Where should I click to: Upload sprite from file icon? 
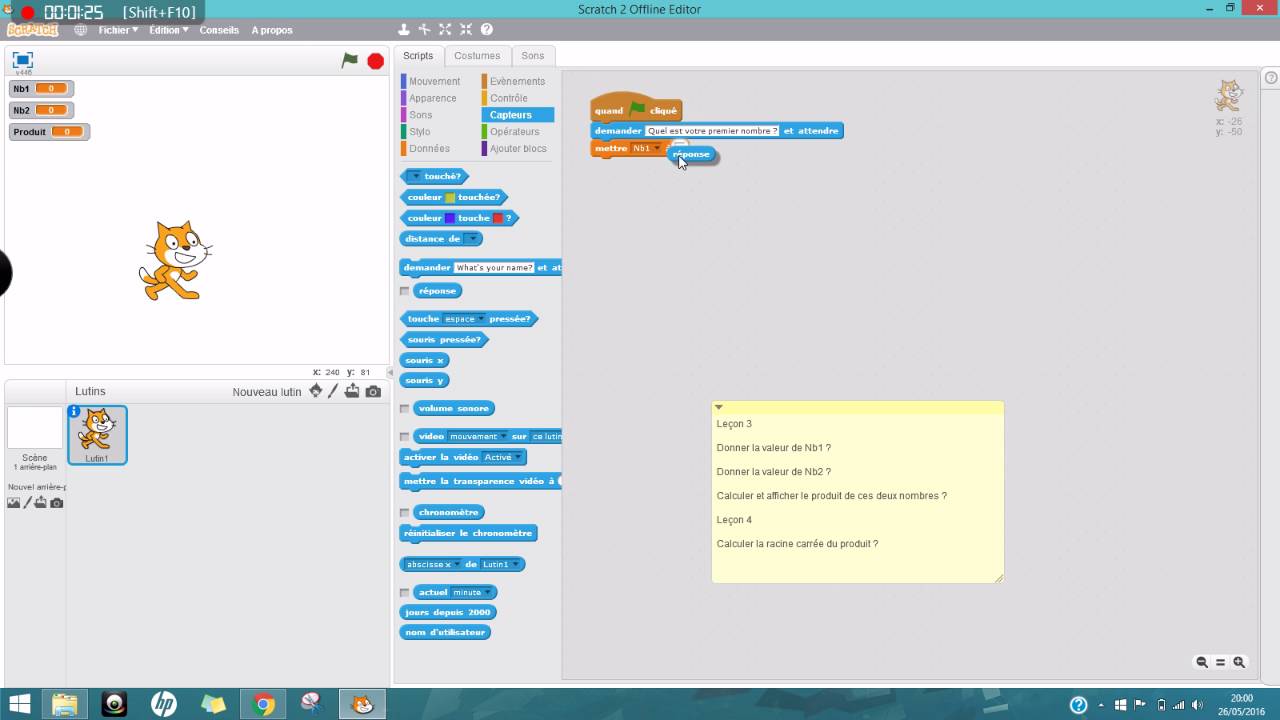coord(352,391)
